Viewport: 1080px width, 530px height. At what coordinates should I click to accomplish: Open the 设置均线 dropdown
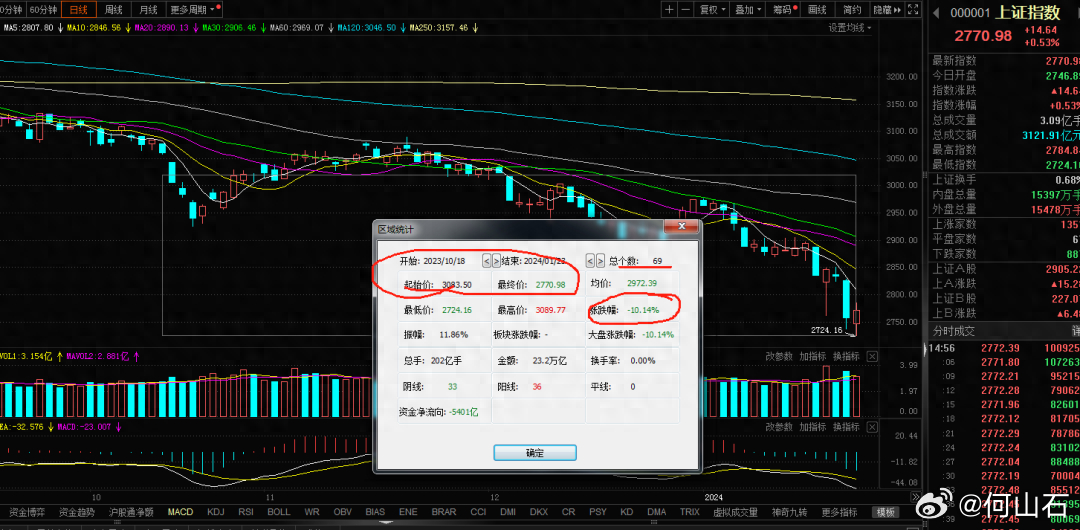point(849,28)
